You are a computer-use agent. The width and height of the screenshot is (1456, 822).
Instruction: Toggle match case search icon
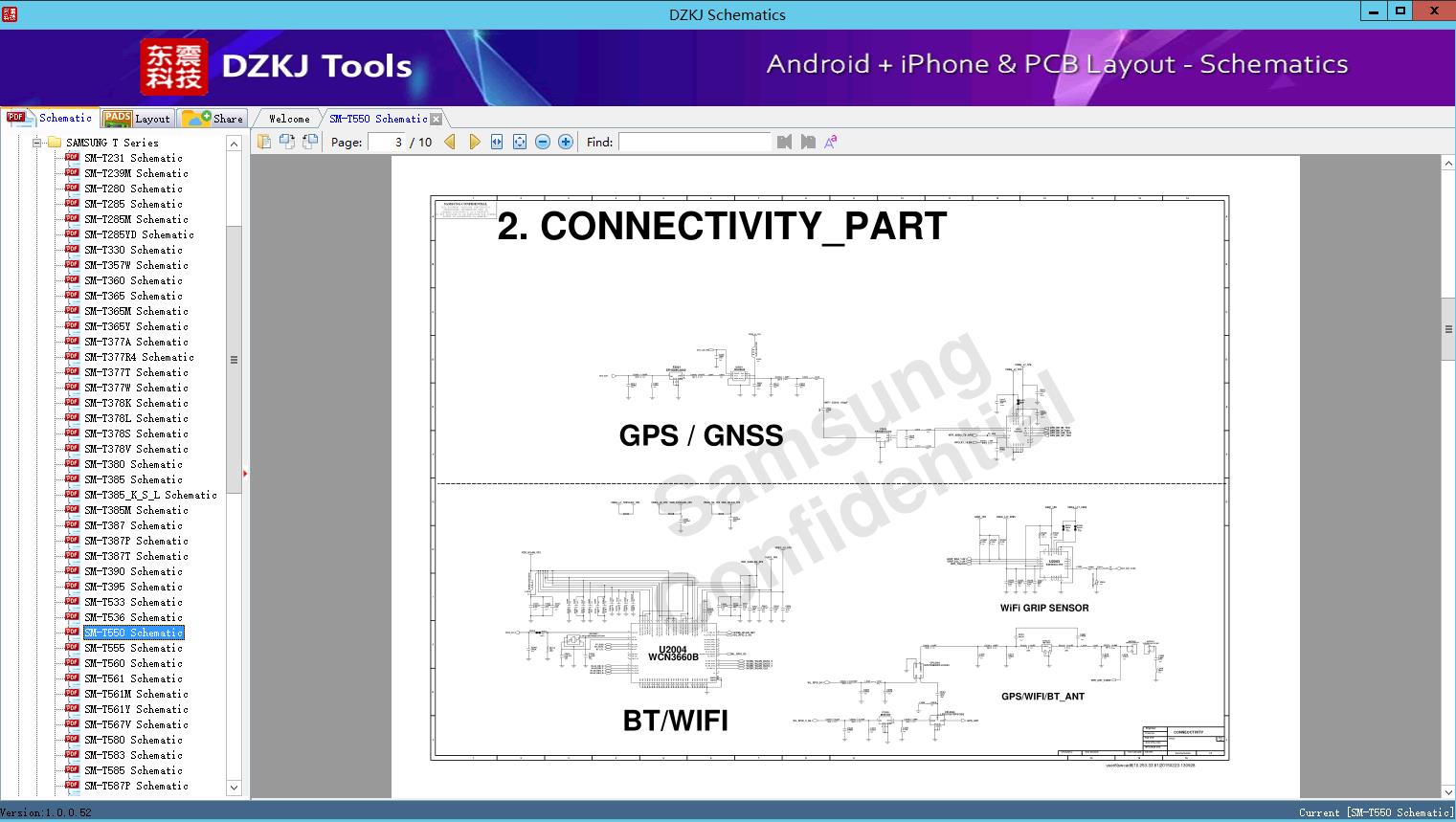831,142
